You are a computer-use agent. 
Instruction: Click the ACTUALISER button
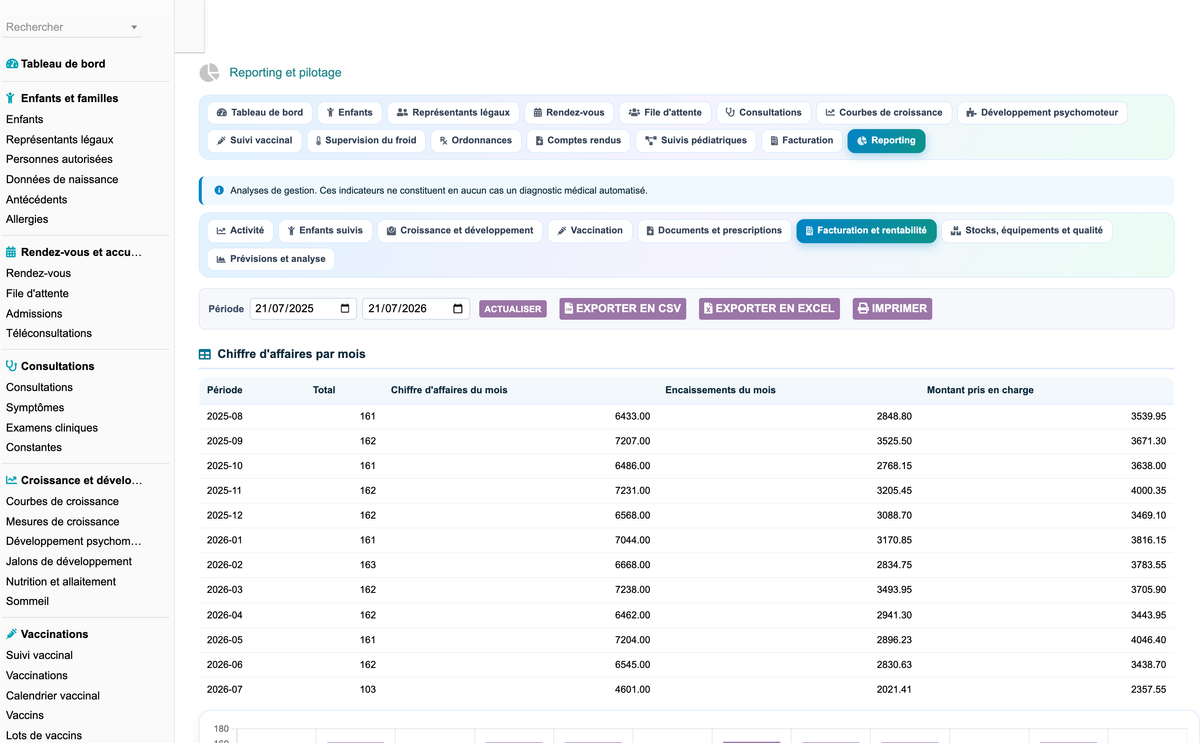(513, 309)
